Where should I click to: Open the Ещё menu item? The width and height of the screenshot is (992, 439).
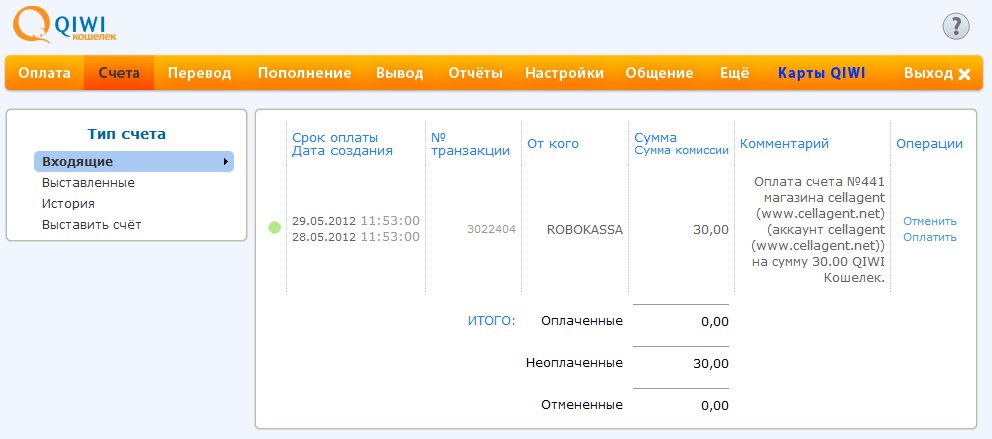tap(735, 73)
